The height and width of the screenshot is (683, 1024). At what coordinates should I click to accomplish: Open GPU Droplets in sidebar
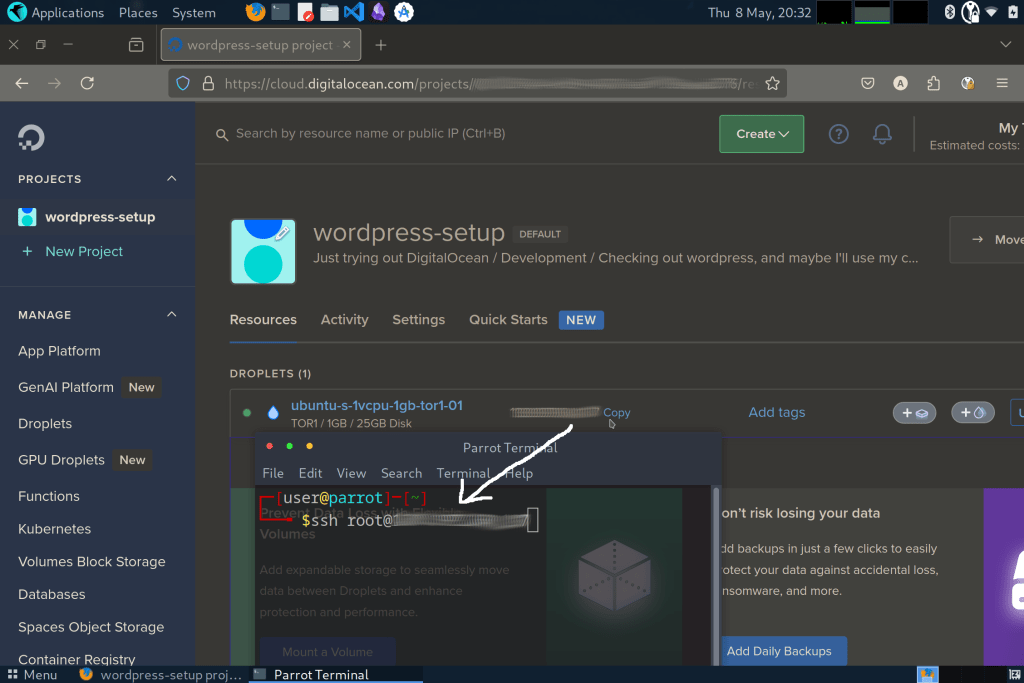click(61, 460)
